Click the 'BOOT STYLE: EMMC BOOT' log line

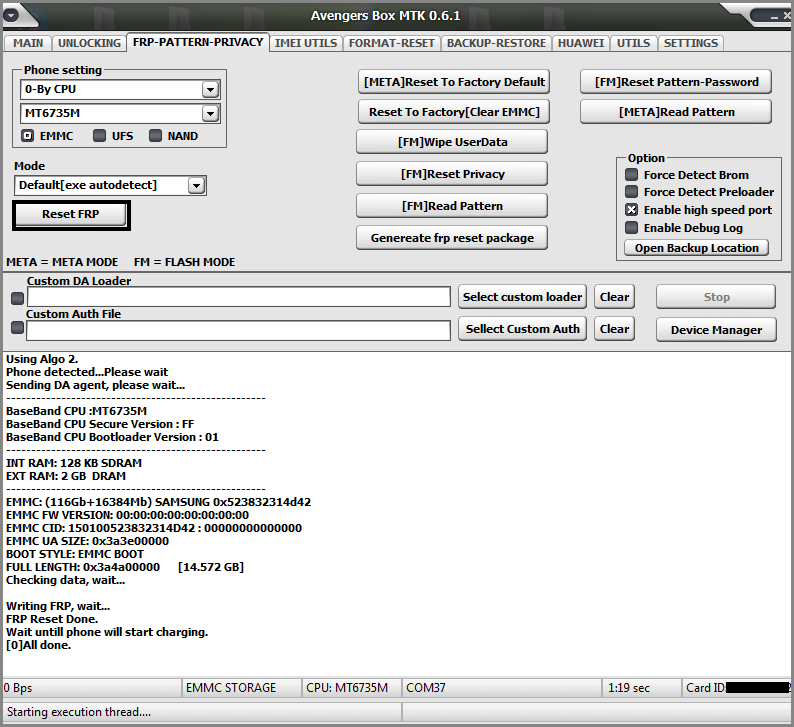pyautogui.click(x=75, y=554)
